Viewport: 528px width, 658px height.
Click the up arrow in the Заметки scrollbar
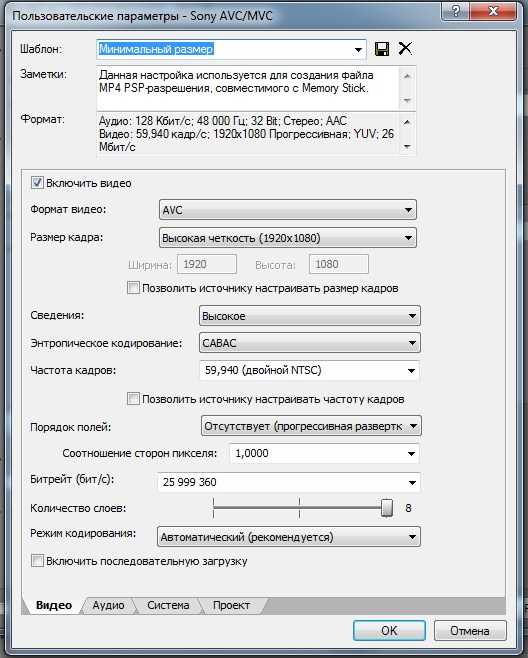[x=407, y=76]
